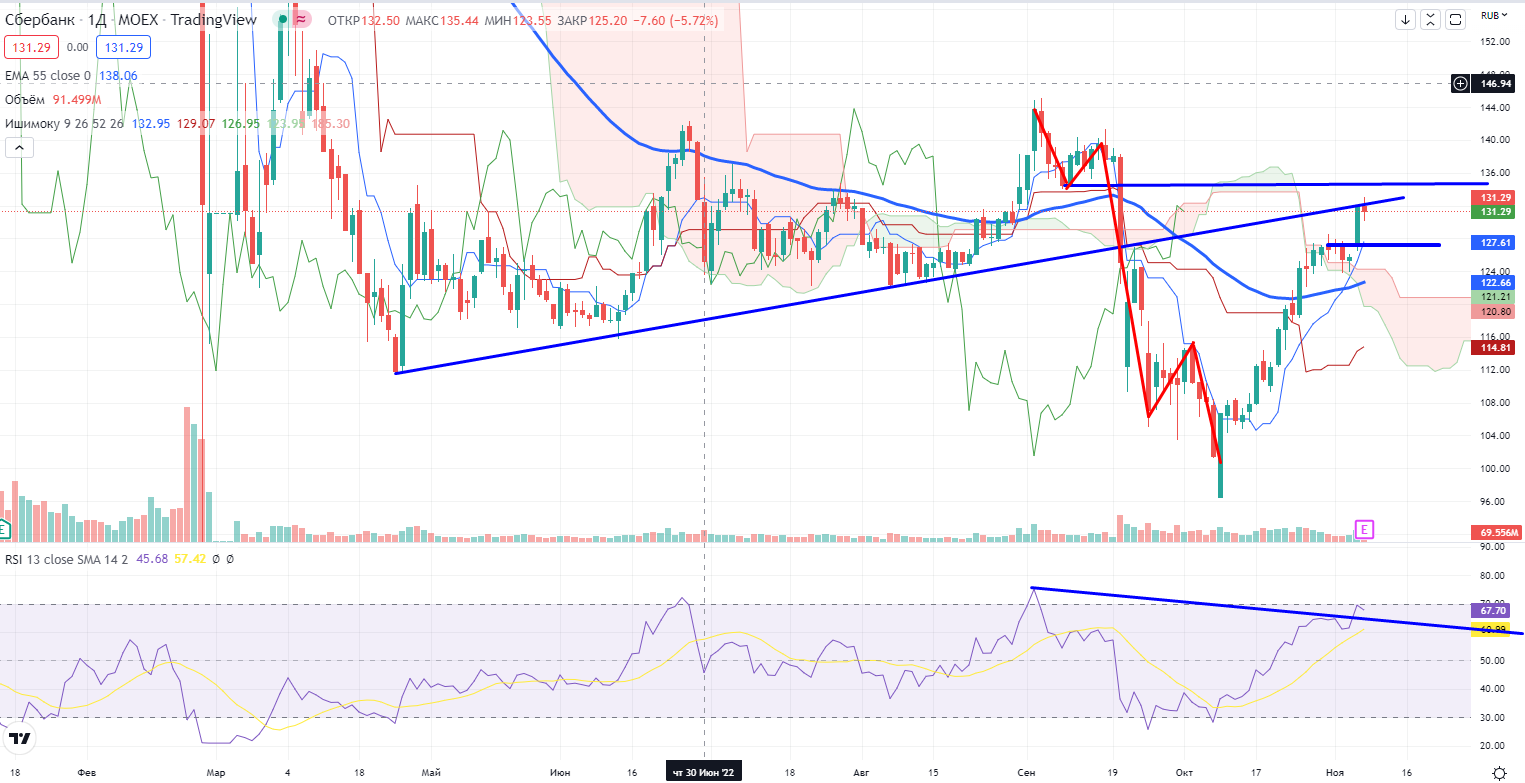The height and width of the screenshot is (783, 1525).
Task: Click the TradingView logo at bottom left
Action: coord(19,740)
